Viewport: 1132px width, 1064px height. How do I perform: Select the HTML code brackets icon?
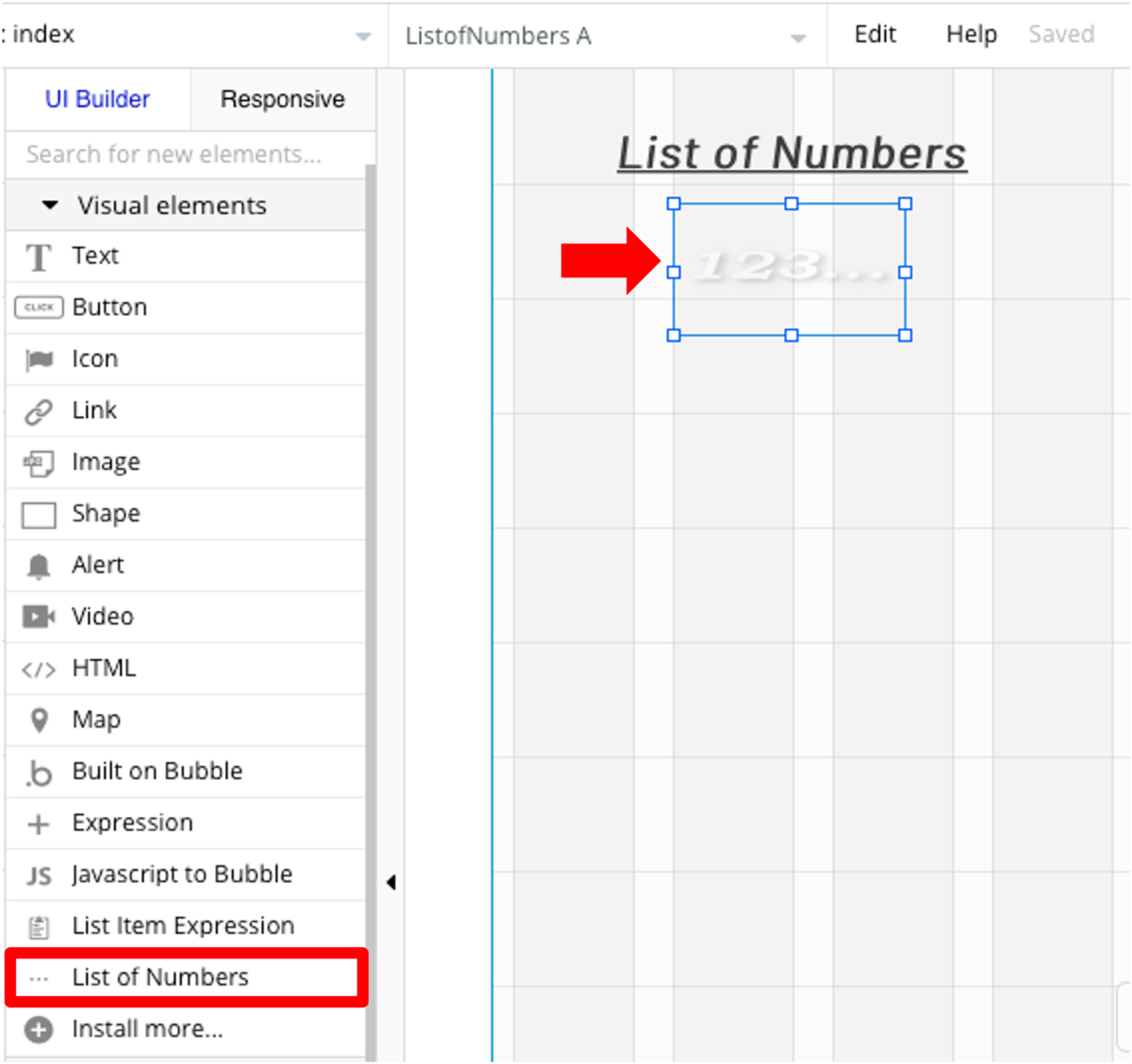coord(39,670)
